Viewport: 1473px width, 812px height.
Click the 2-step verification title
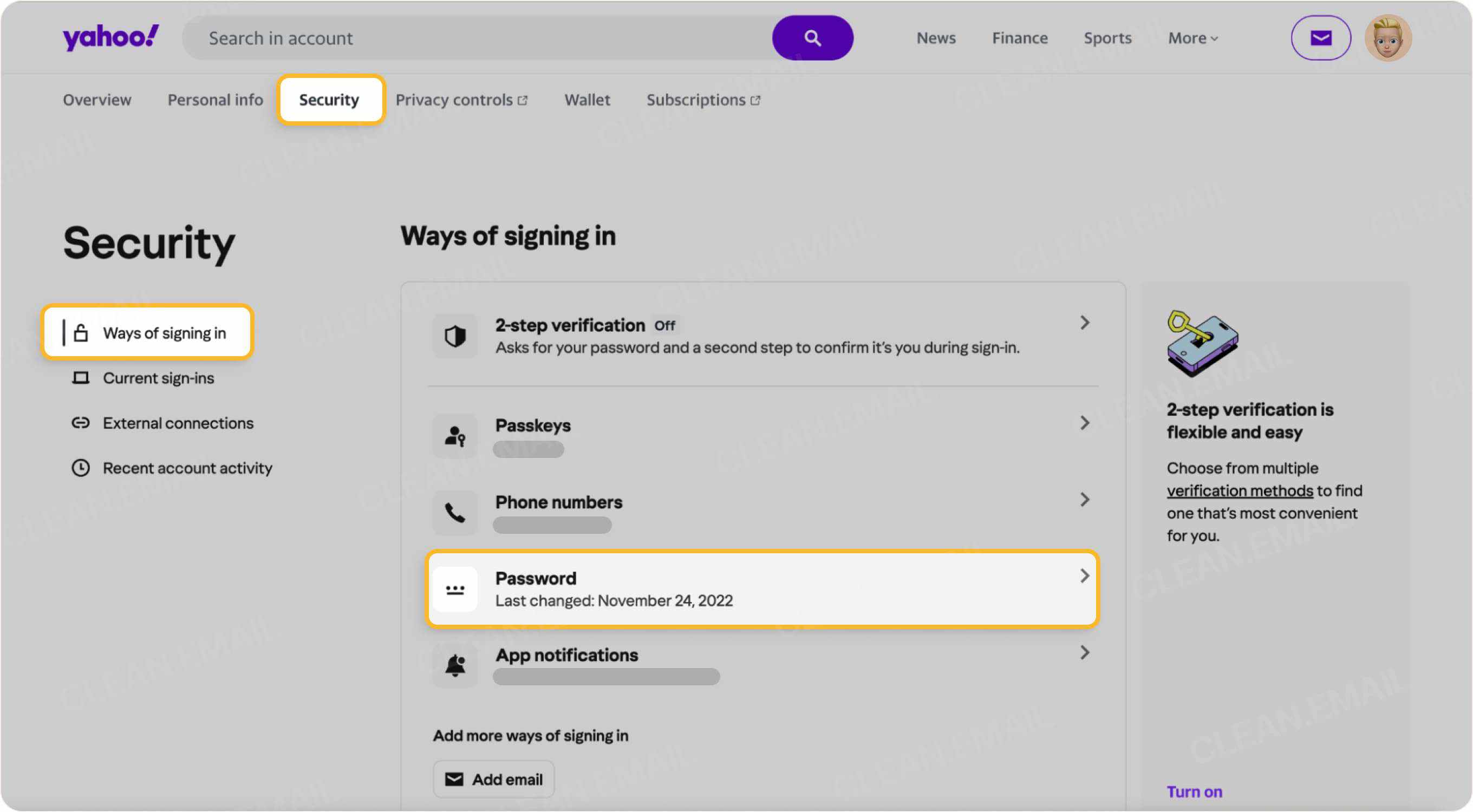pyautogui.click(x=570, y=325)
